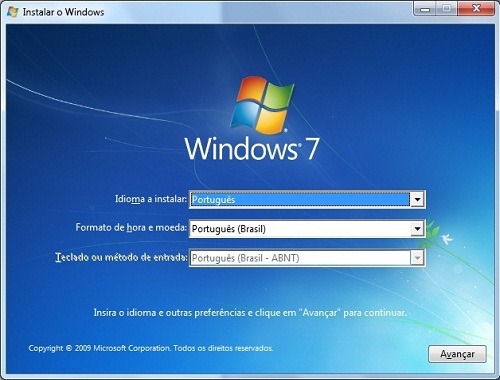Viewport: 500px width, 380px height.
Task: Close the Instalar o Windows window
Action: point(476,8)
